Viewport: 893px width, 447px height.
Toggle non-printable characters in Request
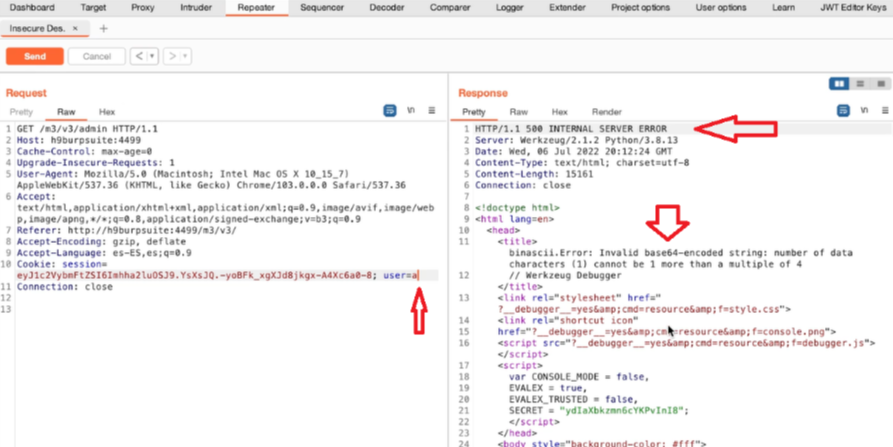411,110
